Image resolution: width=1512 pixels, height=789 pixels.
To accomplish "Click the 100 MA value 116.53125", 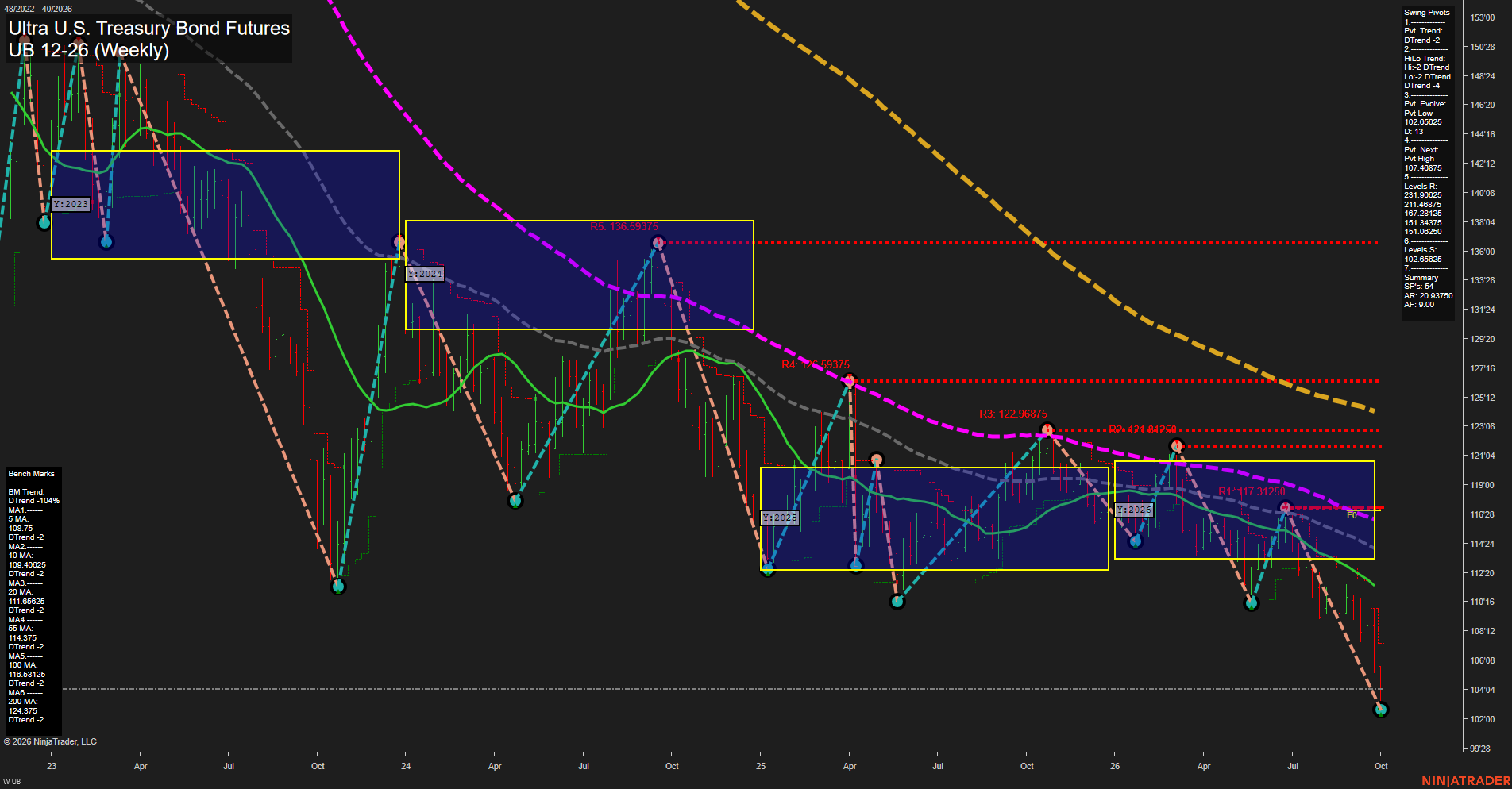I will [27, 674].
